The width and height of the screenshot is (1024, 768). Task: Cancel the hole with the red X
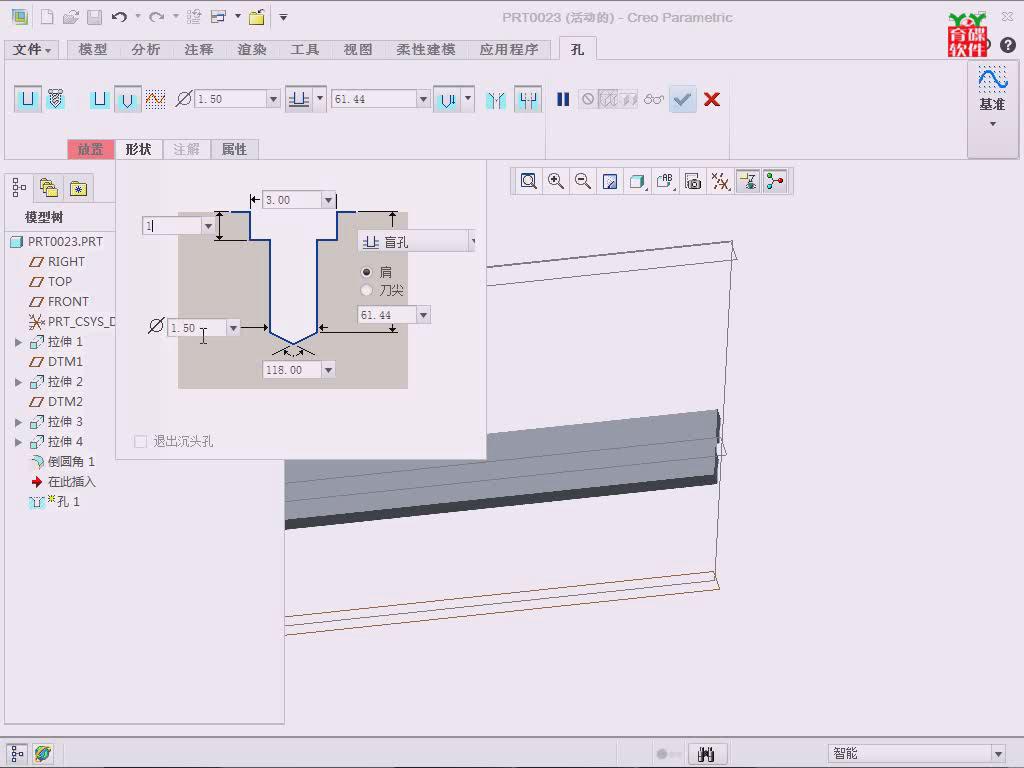tap(712, 99)
